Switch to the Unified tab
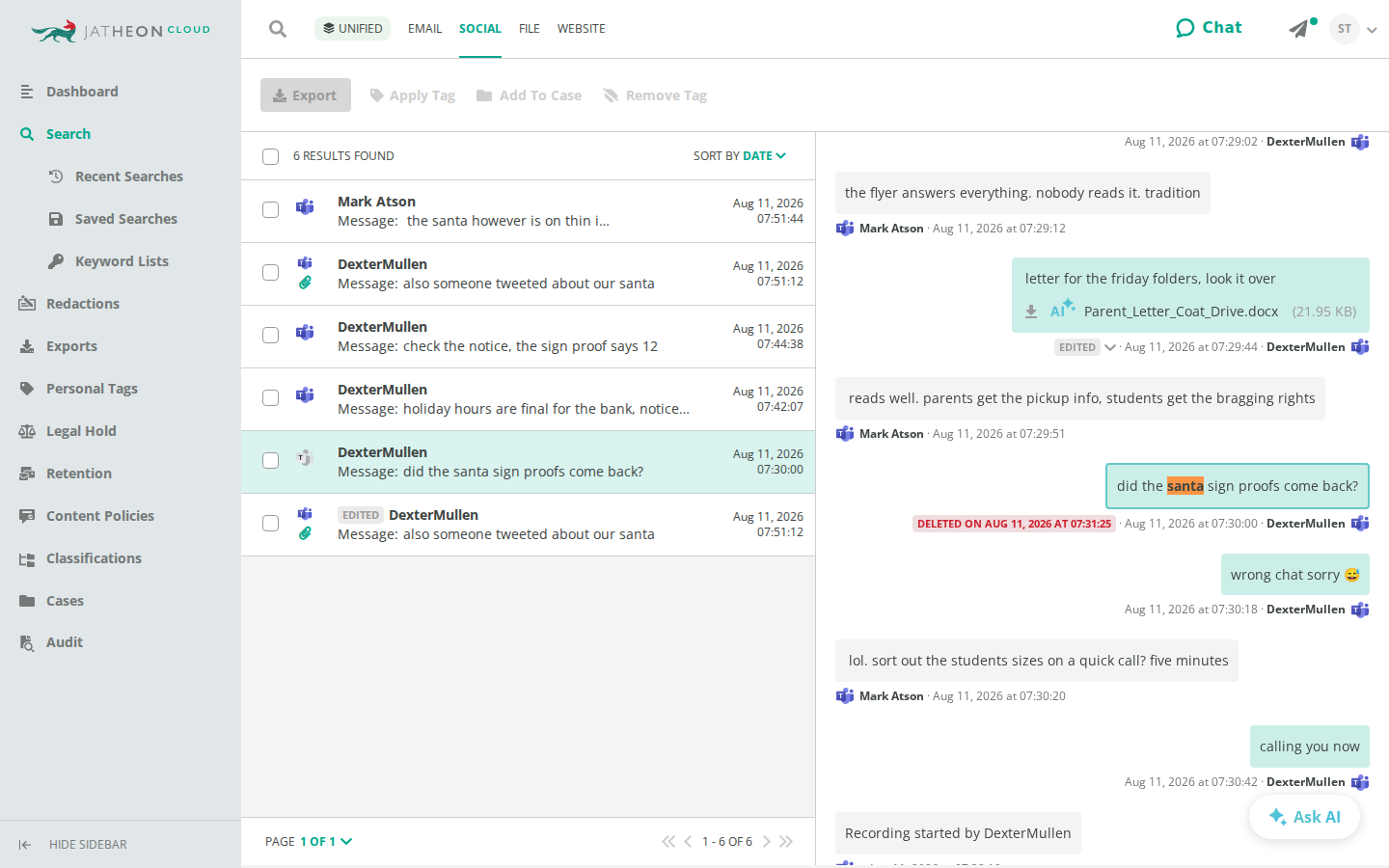The height and width of the screenshot is (868, 1389). (x=352, y=29)
